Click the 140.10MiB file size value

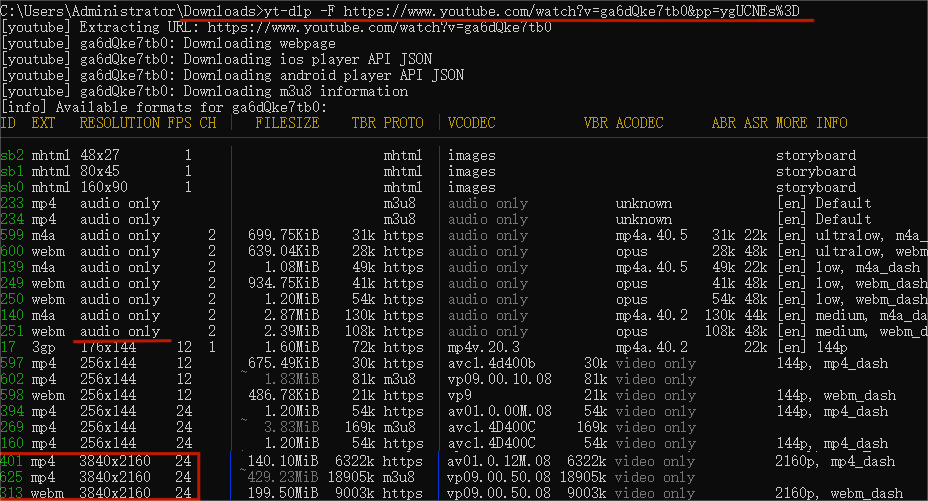click(283, 462)
